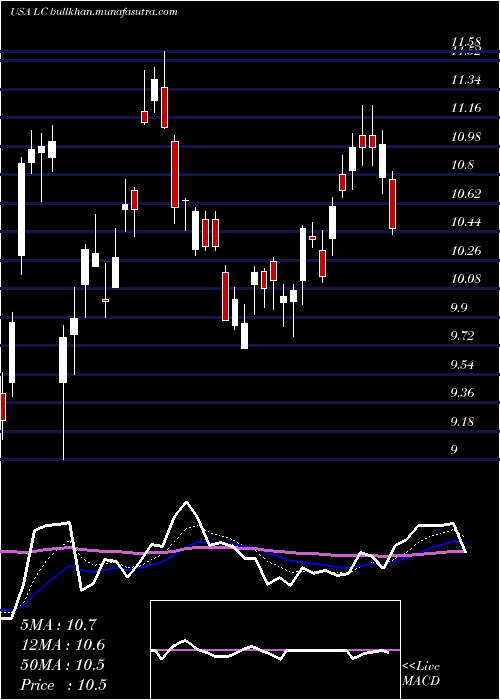Viewport: 500px width, 700px height.
Task: Click the 9.36 price axis label
Action: coord(462,393)
